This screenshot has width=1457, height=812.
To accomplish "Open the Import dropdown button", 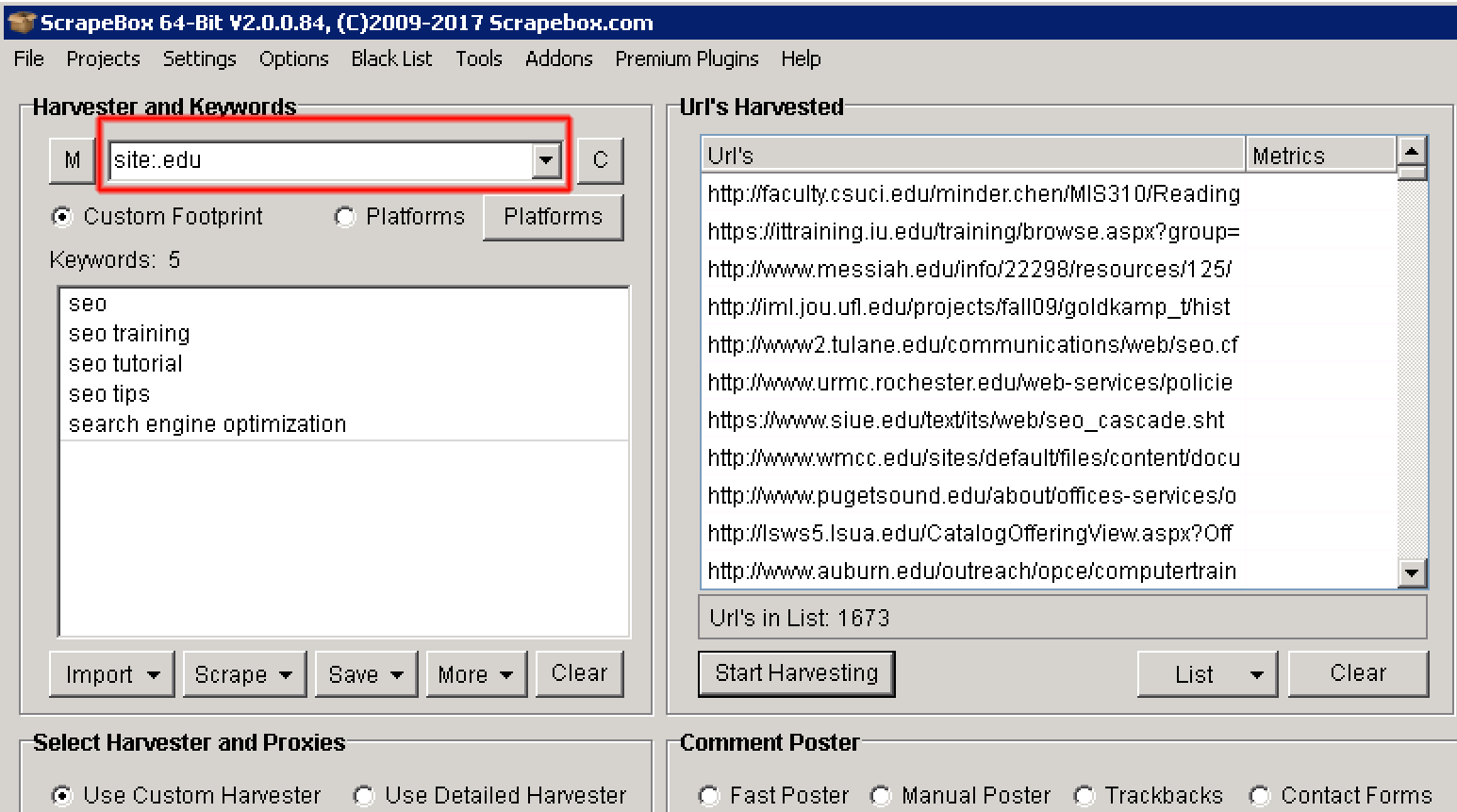I will coord(111,674).
